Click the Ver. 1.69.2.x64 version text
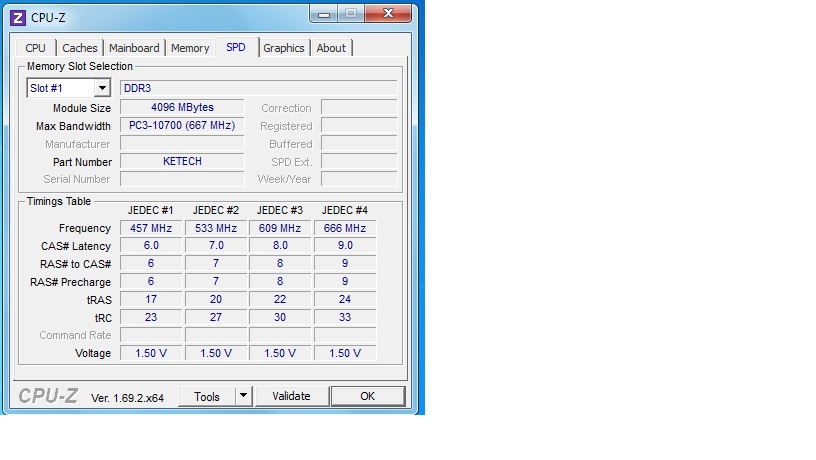This screenshot has height=460, width=816. pyautogui.click(x=128, y=398)
